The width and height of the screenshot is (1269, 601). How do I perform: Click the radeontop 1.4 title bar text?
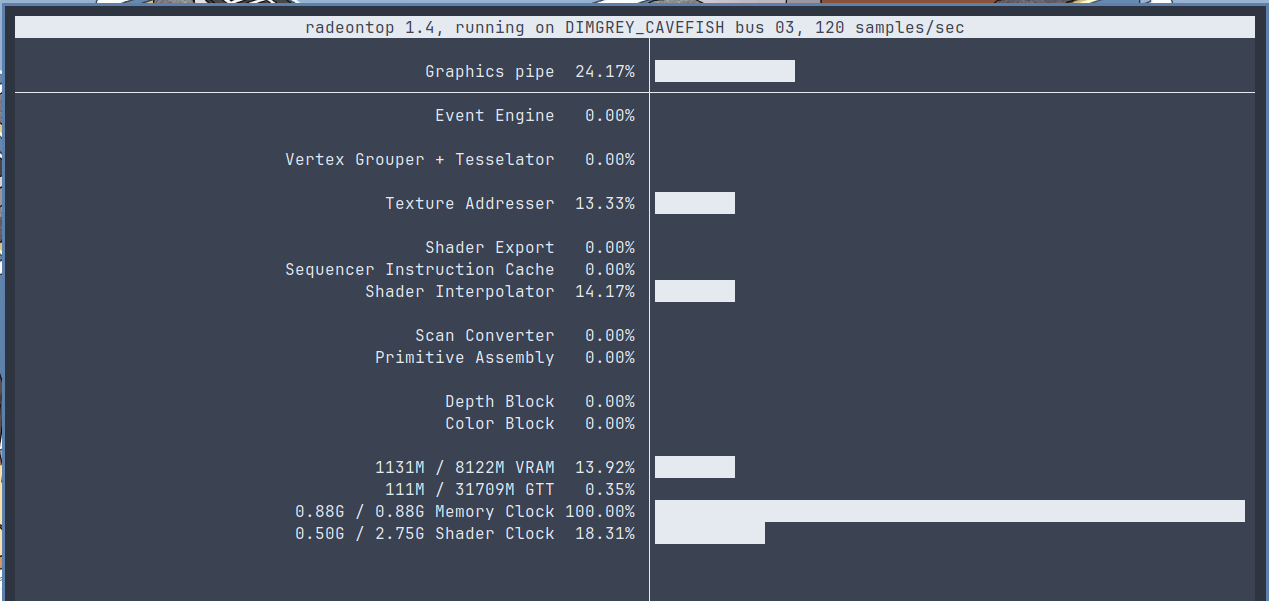[634, 28]
